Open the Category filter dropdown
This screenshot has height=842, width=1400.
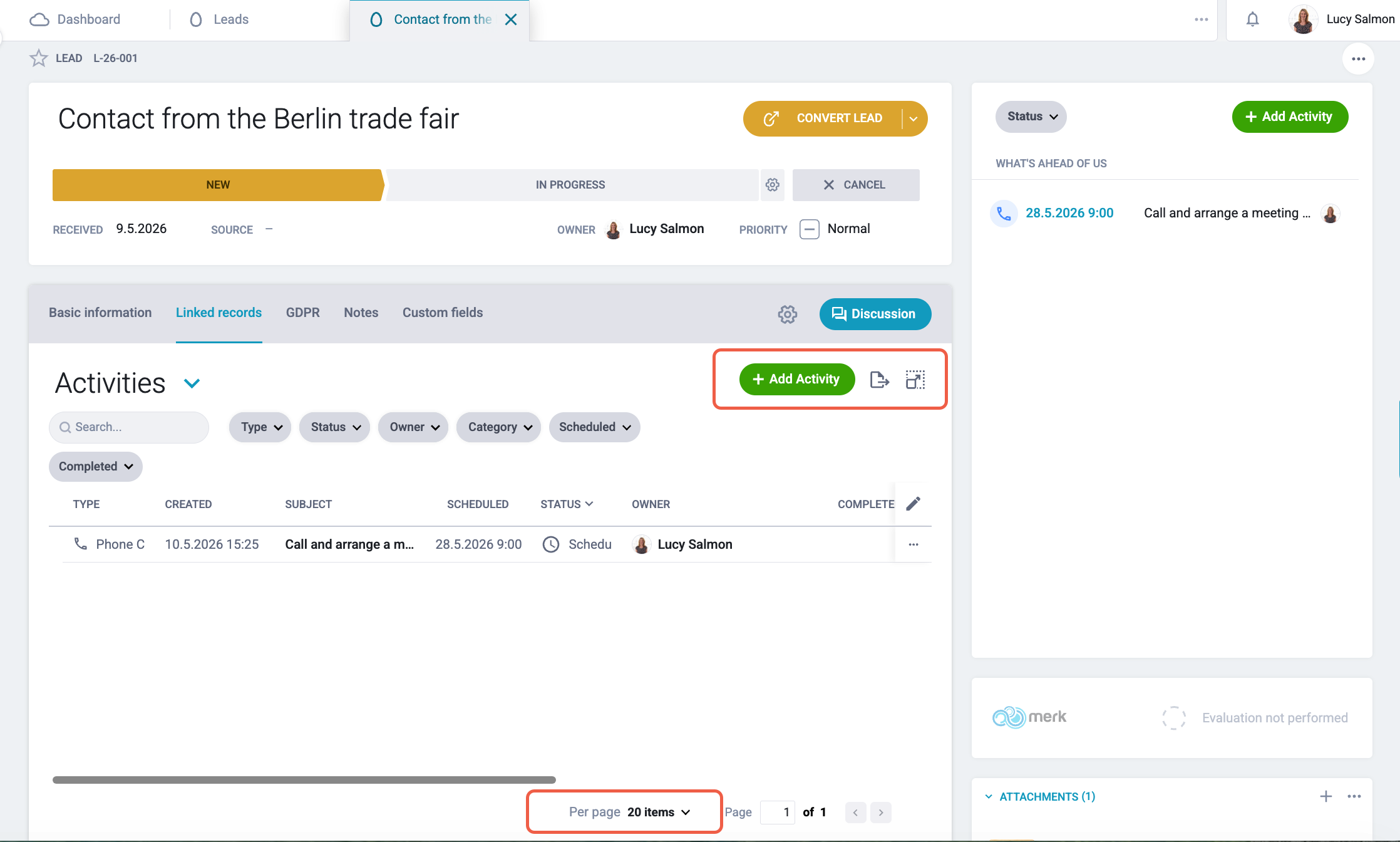[499, 427]
